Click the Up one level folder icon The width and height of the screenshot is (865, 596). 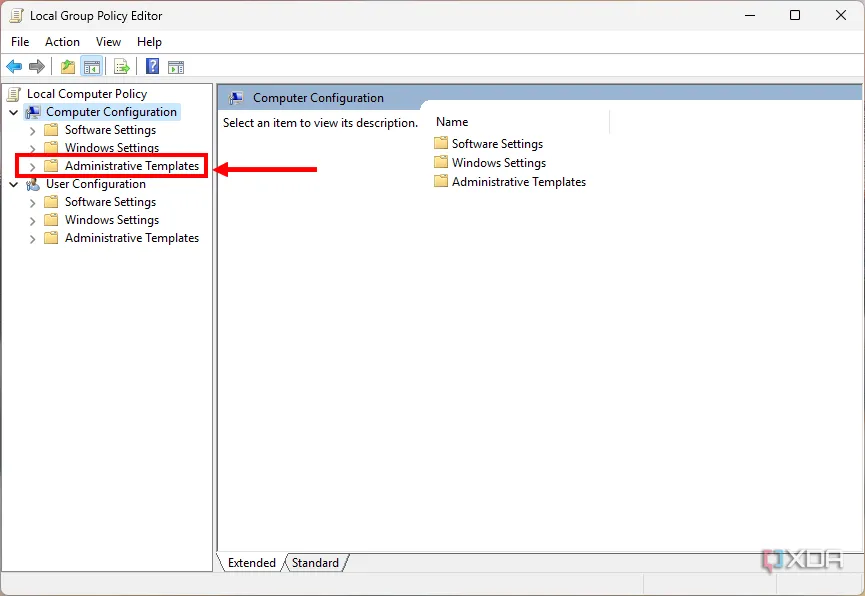(68, 67)
